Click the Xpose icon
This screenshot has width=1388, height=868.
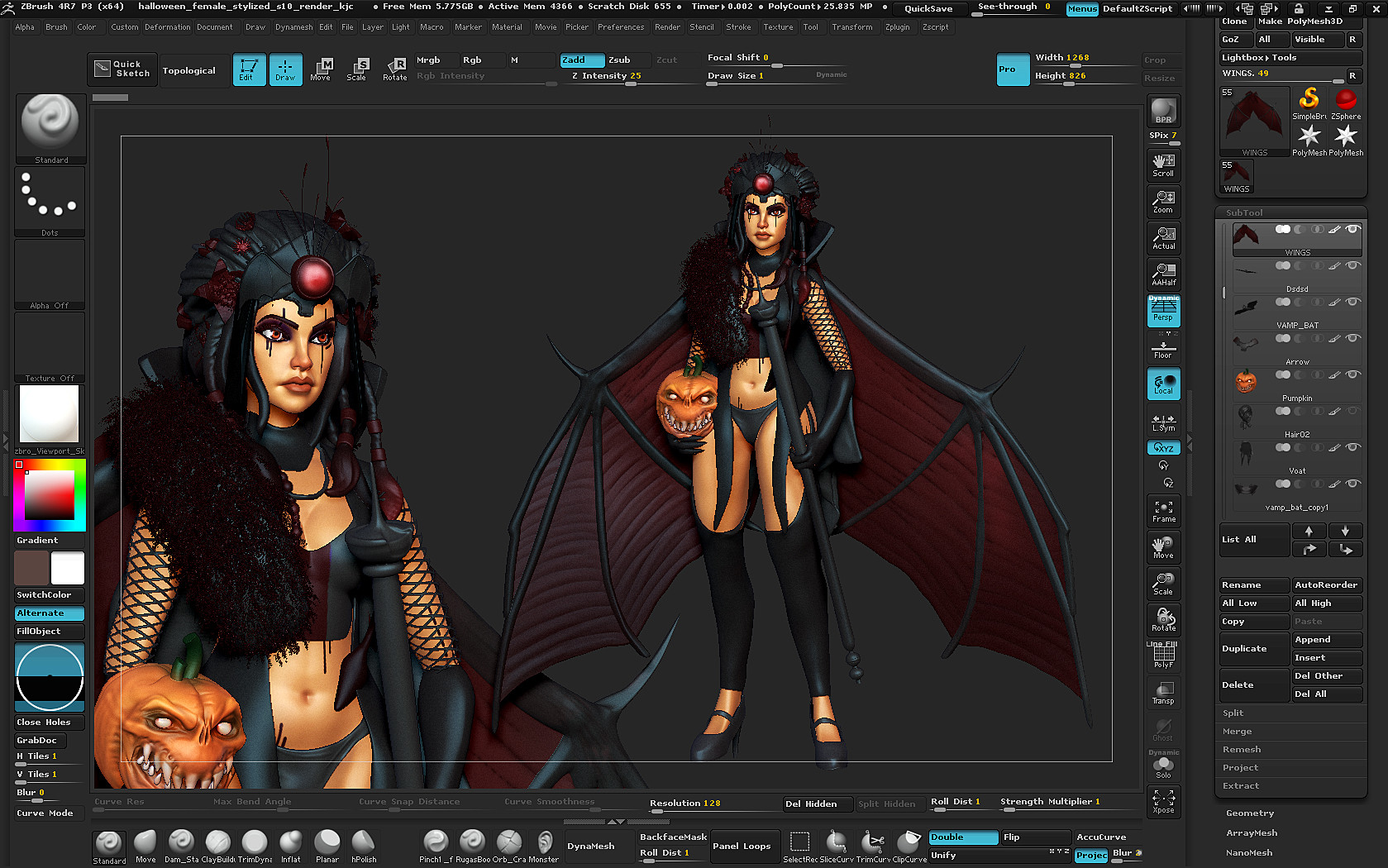tap(1163, 802)
